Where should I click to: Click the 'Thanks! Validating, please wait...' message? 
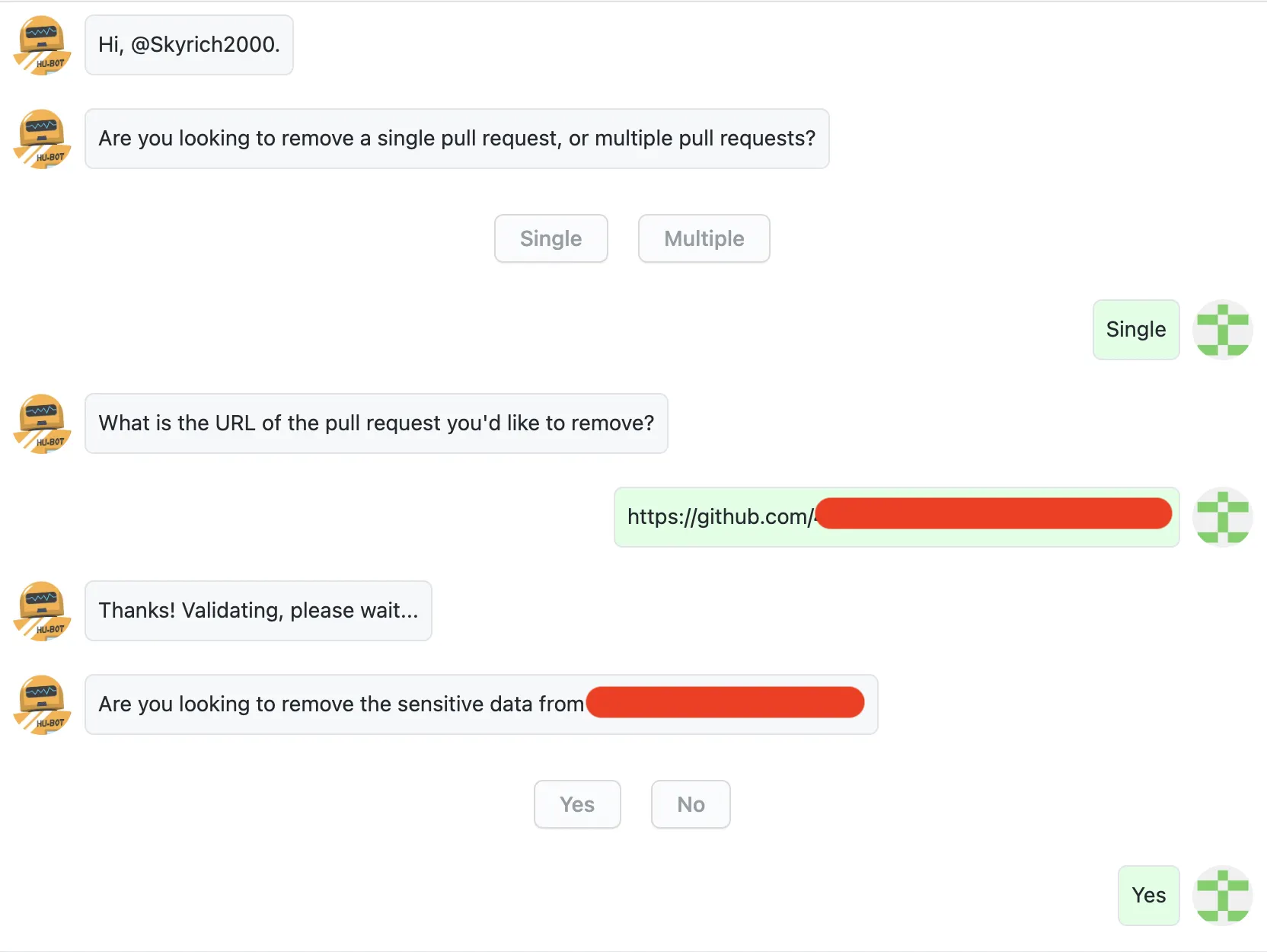[x=258, y=611]
